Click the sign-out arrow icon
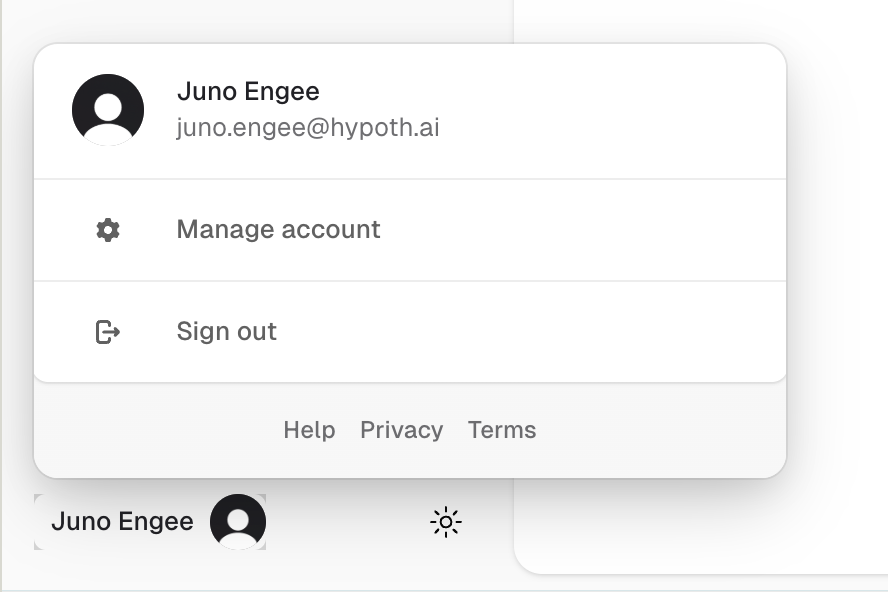Viewport: 888px width, 592px height. coord(108,332)
